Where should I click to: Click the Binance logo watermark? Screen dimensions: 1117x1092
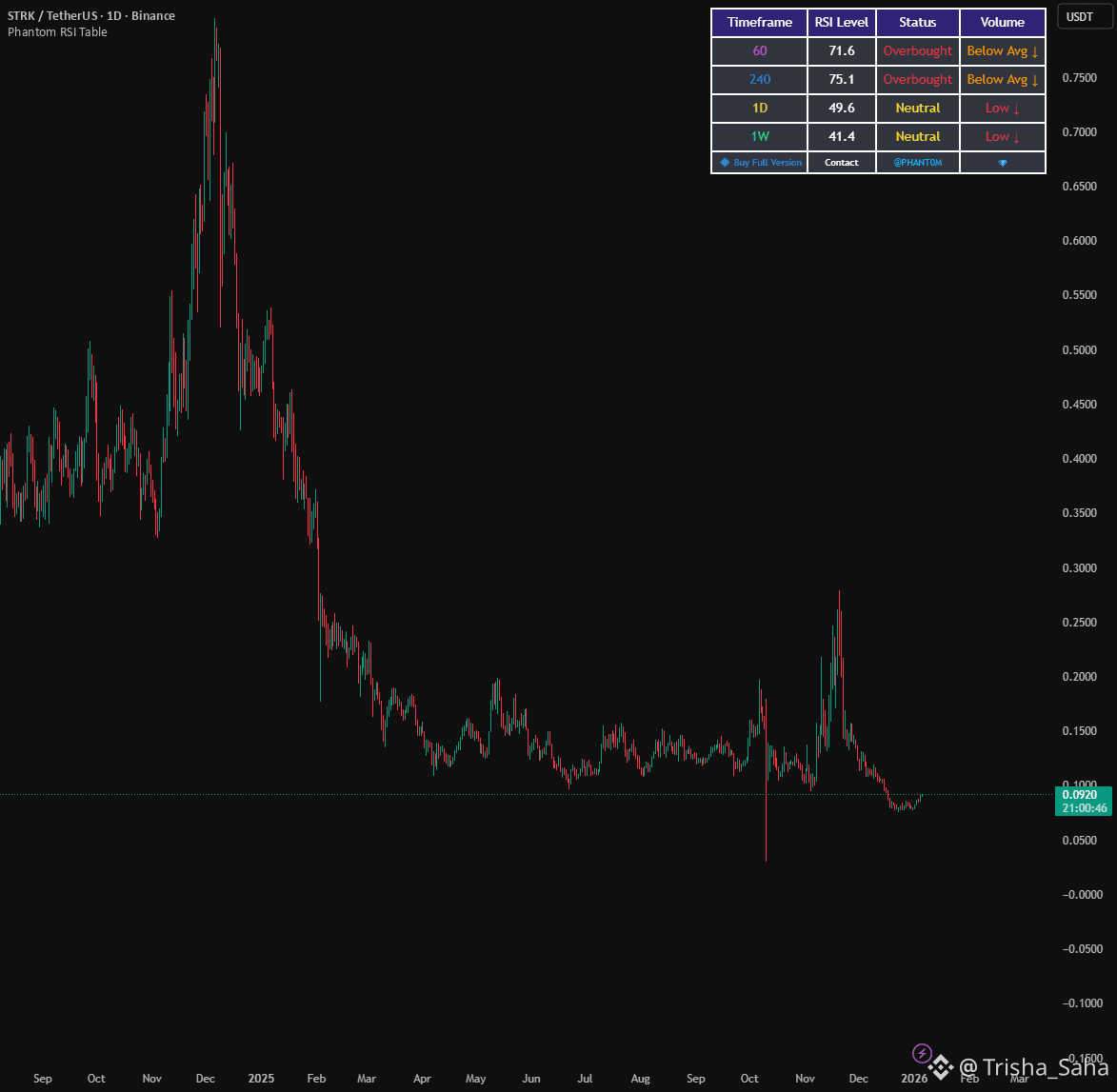pyautogui.click(x=940, y=1067)
